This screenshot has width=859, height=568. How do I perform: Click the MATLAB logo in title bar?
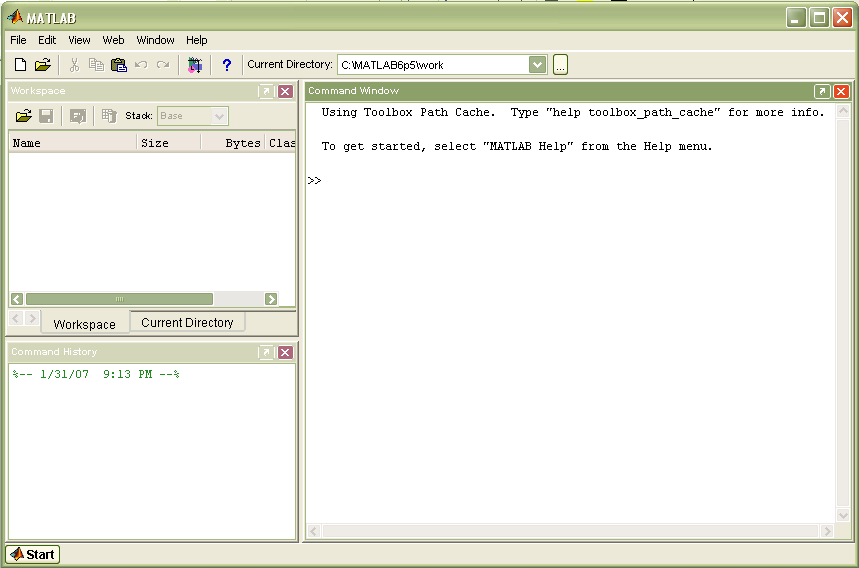pyautogui.click(x=15, y=18)
